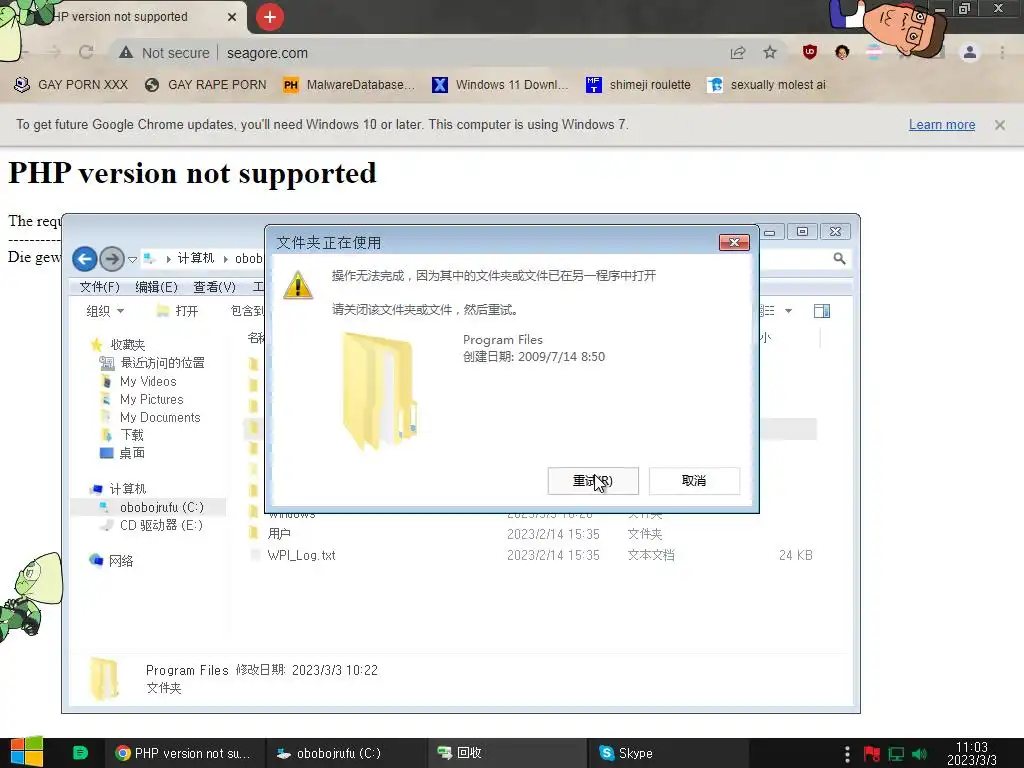Open the 查看(V) menu in Explorer
The width and height of the screenshot is (1024, 768).
[x=214, y=287]
